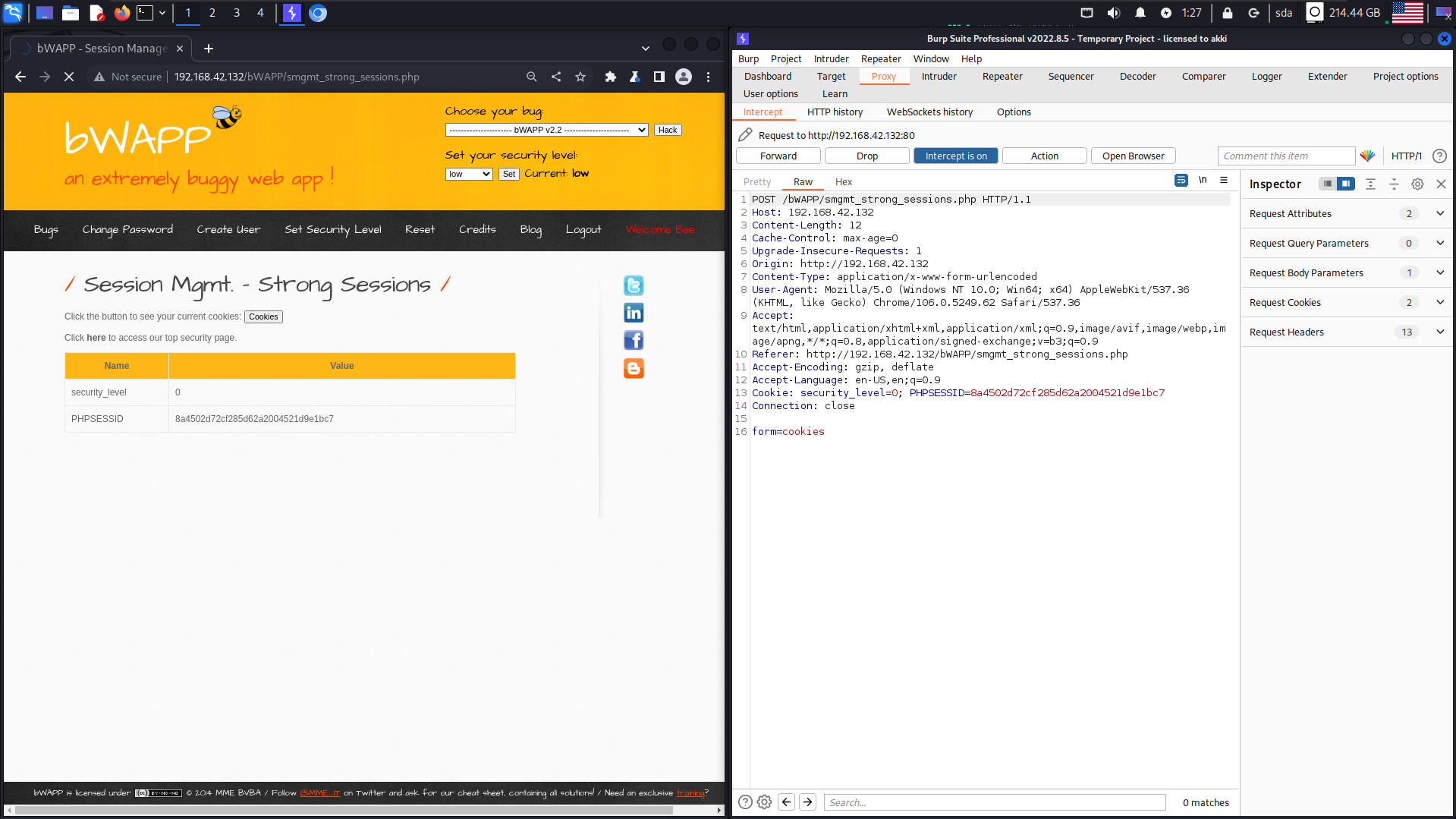Click the edit pencil icon beside Request target
The image size is (1456, 819).
(745, 135)
